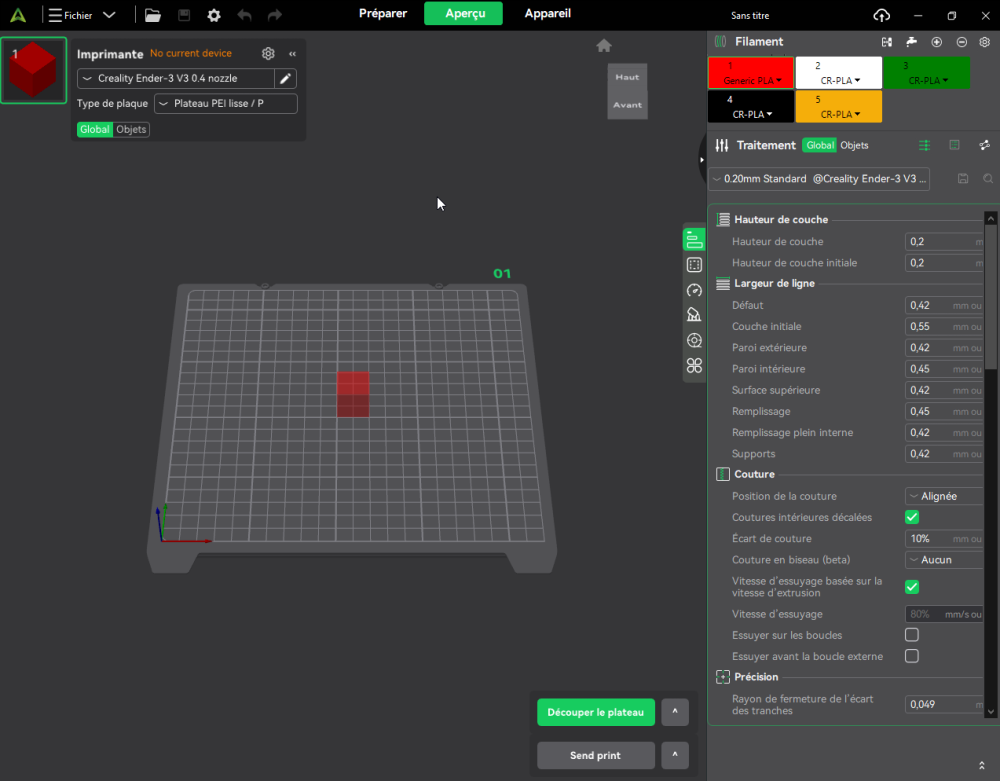The width and height of the screenshot is (1000, 781).
Task: Click the open project folder icon
Action: point(152,15)
